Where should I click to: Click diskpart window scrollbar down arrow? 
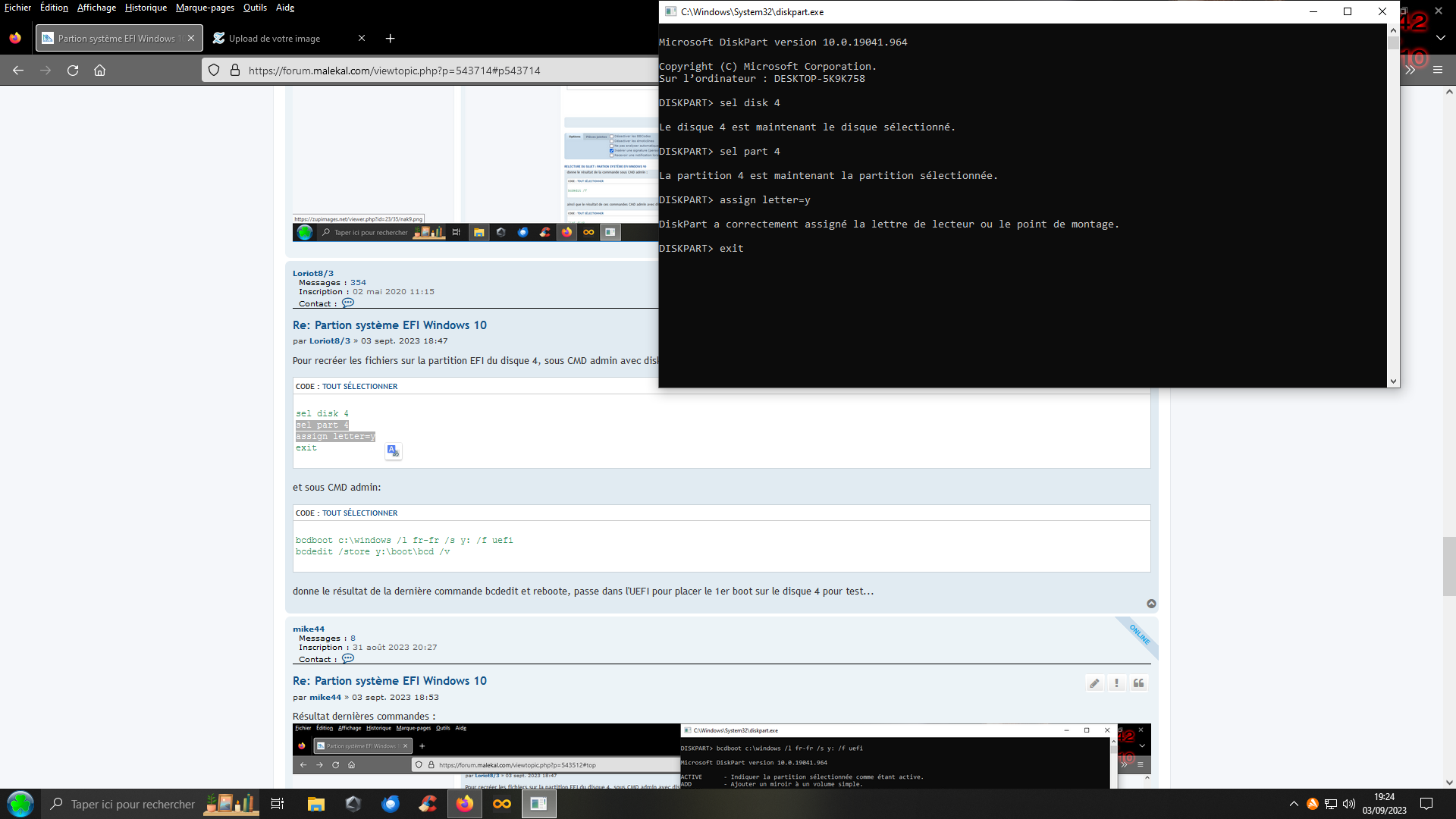1393,381
